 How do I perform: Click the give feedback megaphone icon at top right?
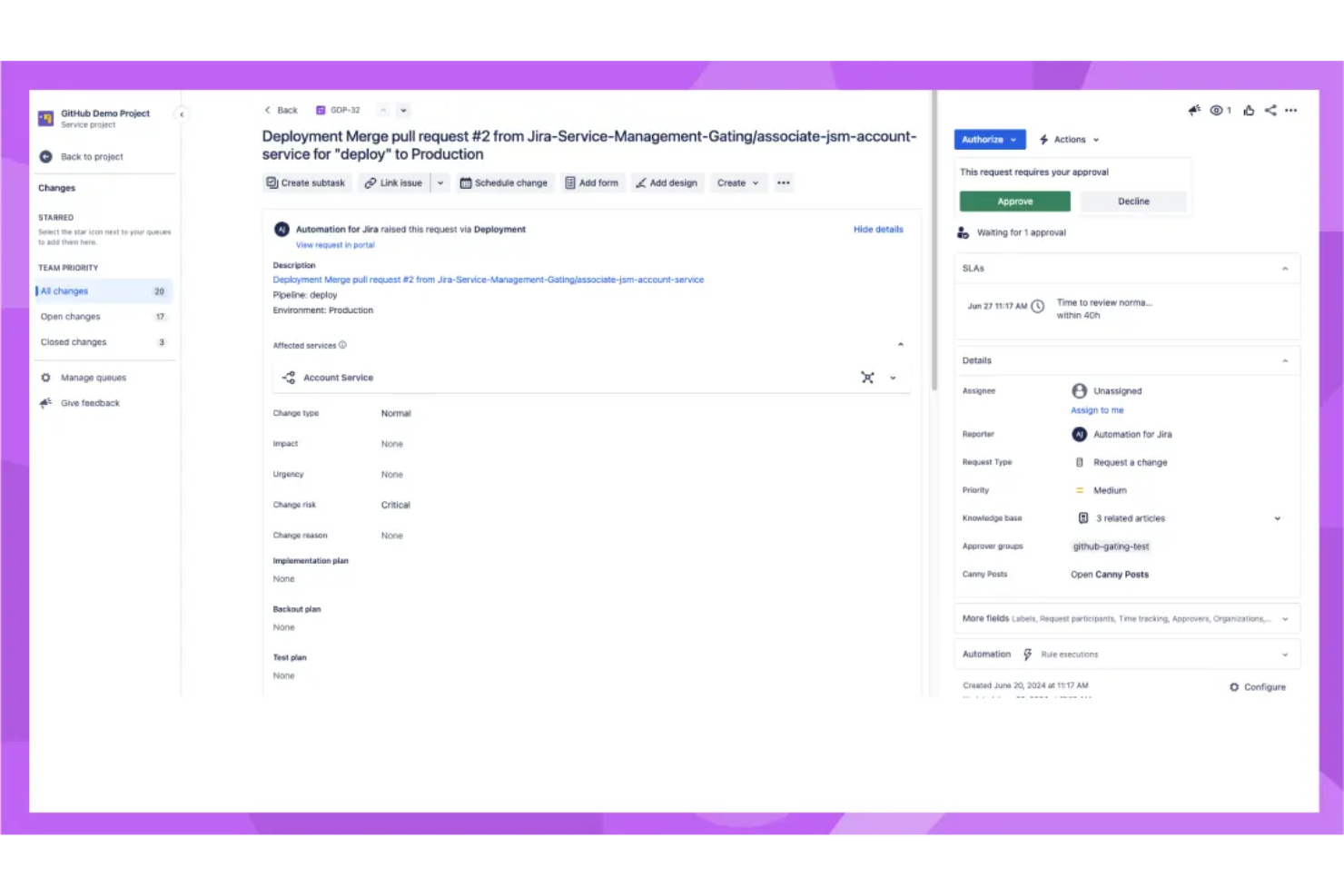click(x=1194, y=111)
